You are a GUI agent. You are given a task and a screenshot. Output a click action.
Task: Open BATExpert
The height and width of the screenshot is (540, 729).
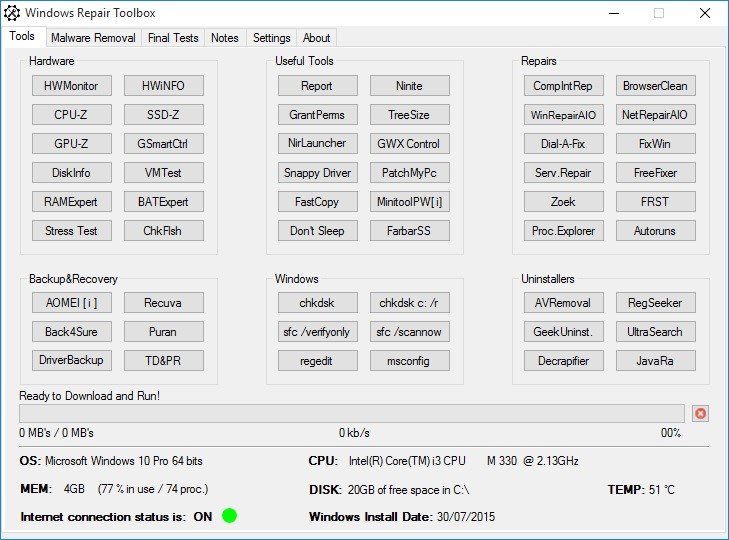point(164,201)
